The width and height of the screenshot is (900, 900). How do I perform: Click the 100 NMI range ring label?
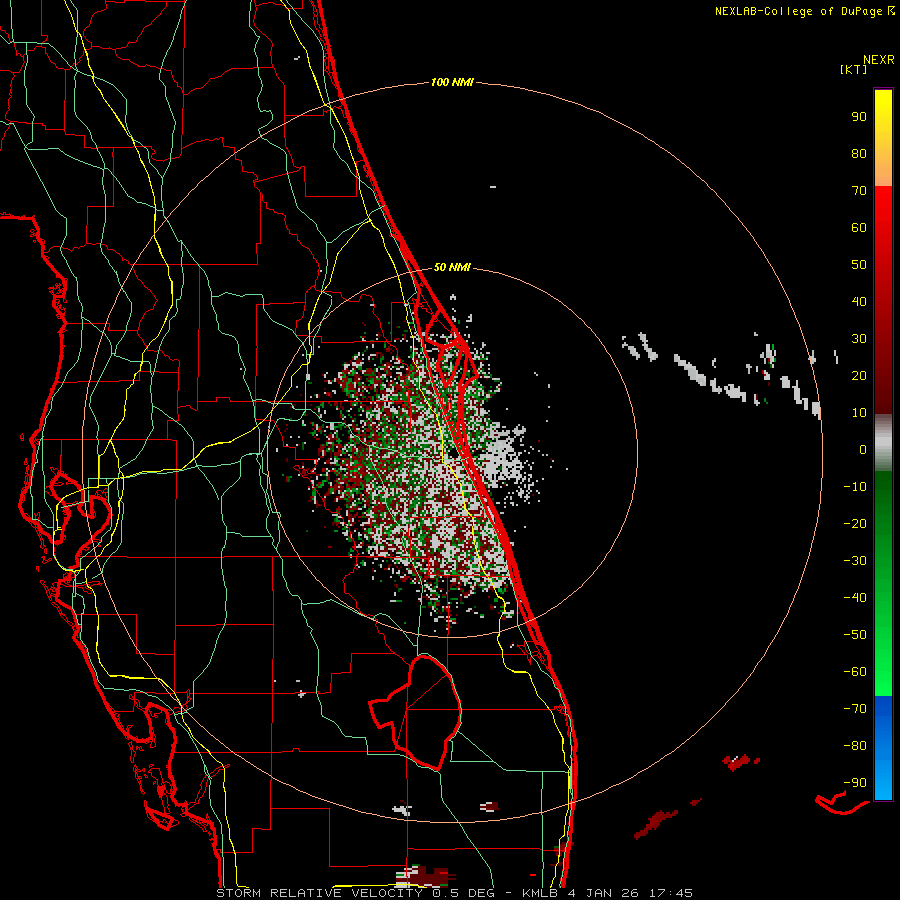[x=452, y=83]
